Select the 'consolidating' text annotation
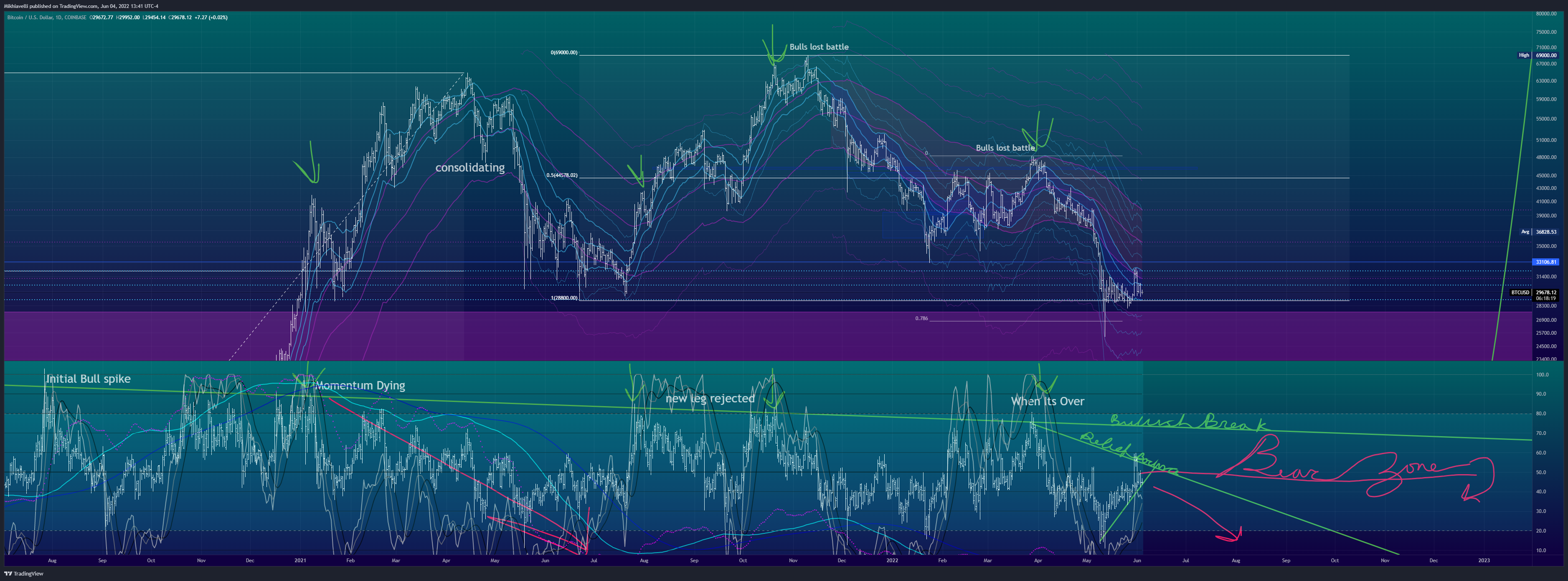Viewport: 1568px width, 581px height. point(470,167)
